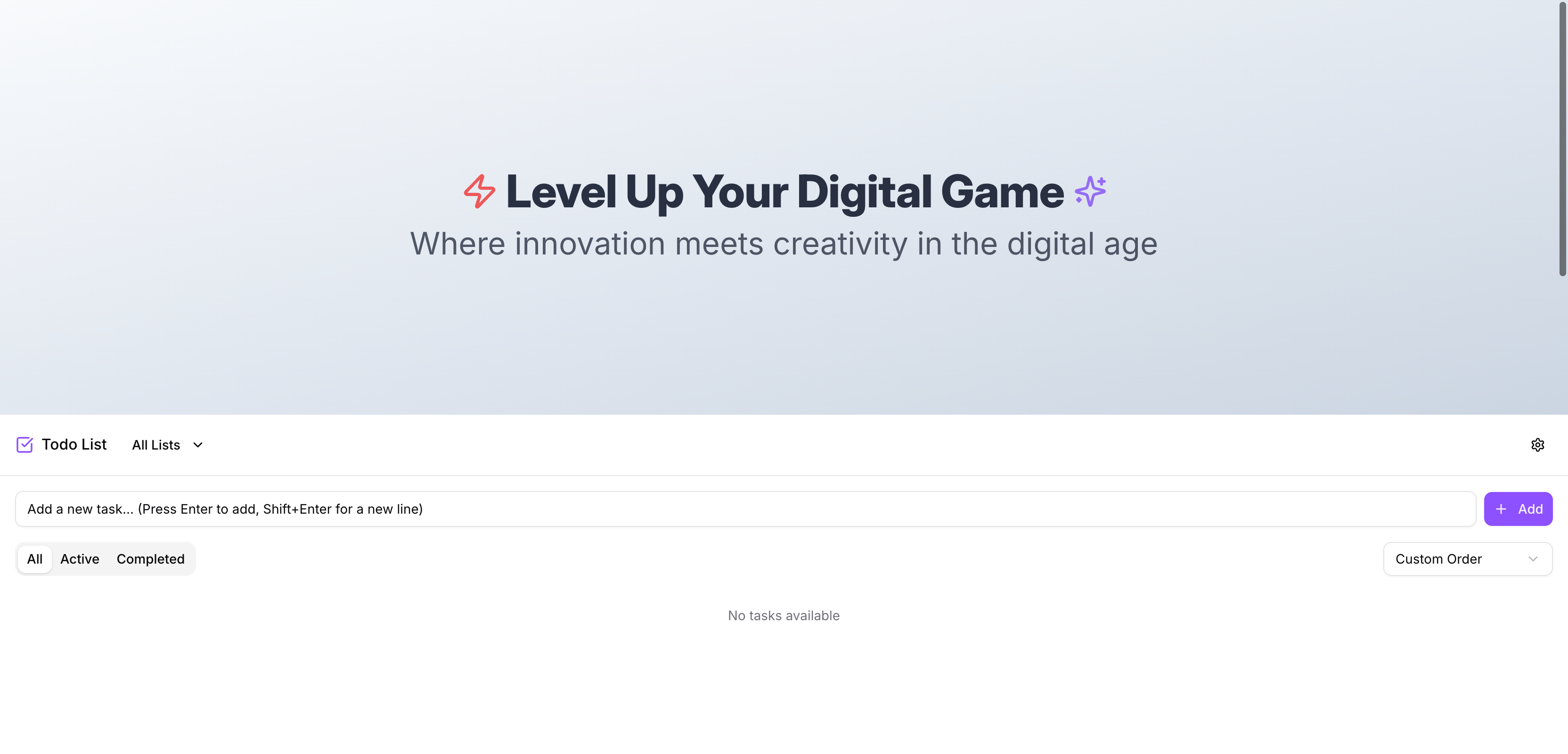Click the purple Add button
This screenshot has height=754, width=1568.
[1518, 509]
